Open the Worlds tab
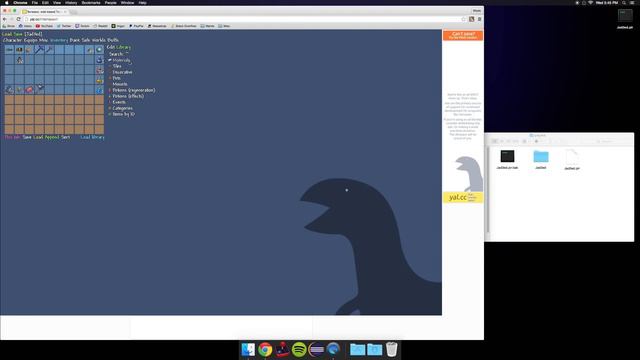Viewport: 640px width, 360px height. (98, 40)
